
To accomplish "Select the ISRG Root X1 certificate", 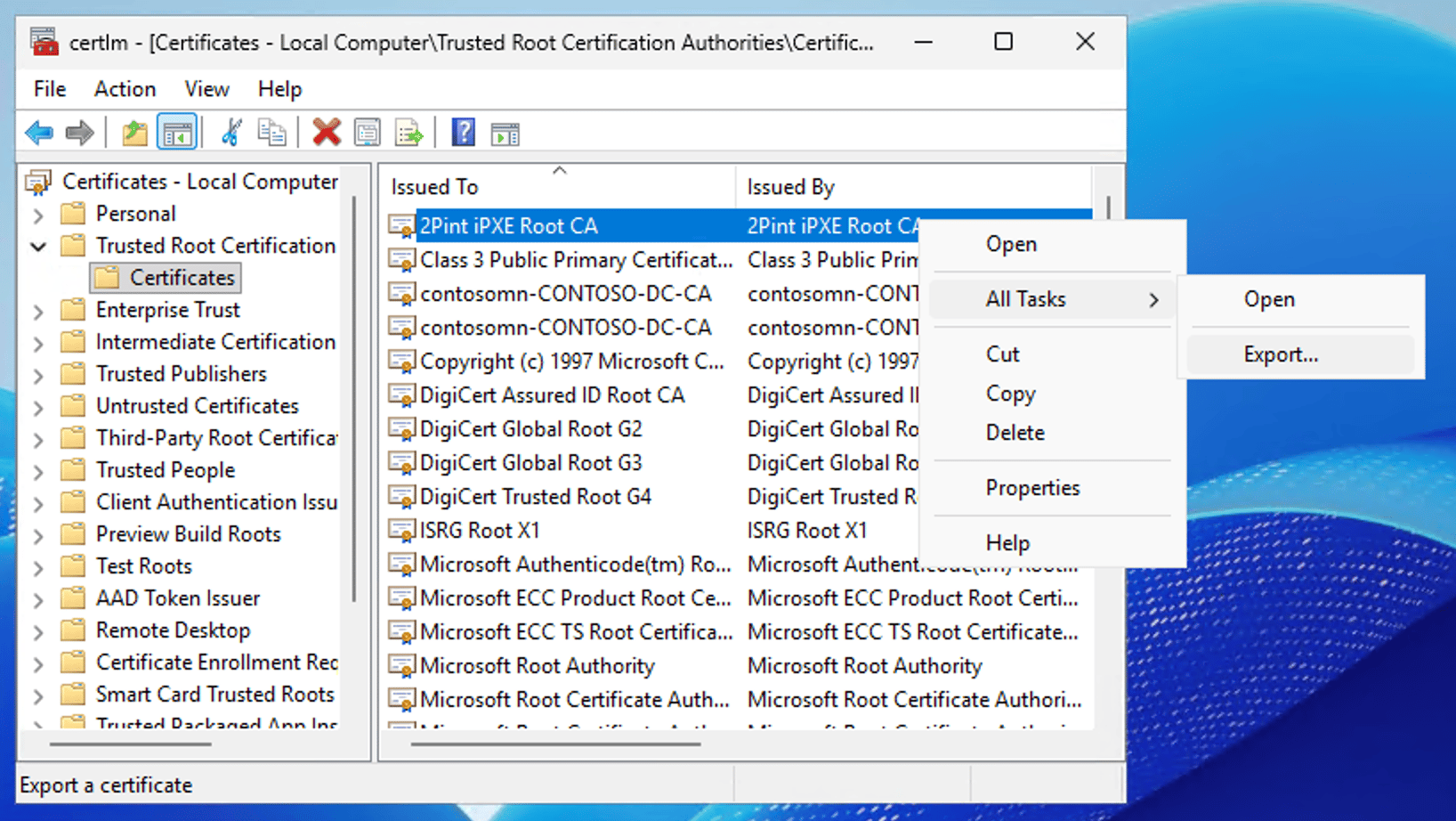I will point(480,531).
